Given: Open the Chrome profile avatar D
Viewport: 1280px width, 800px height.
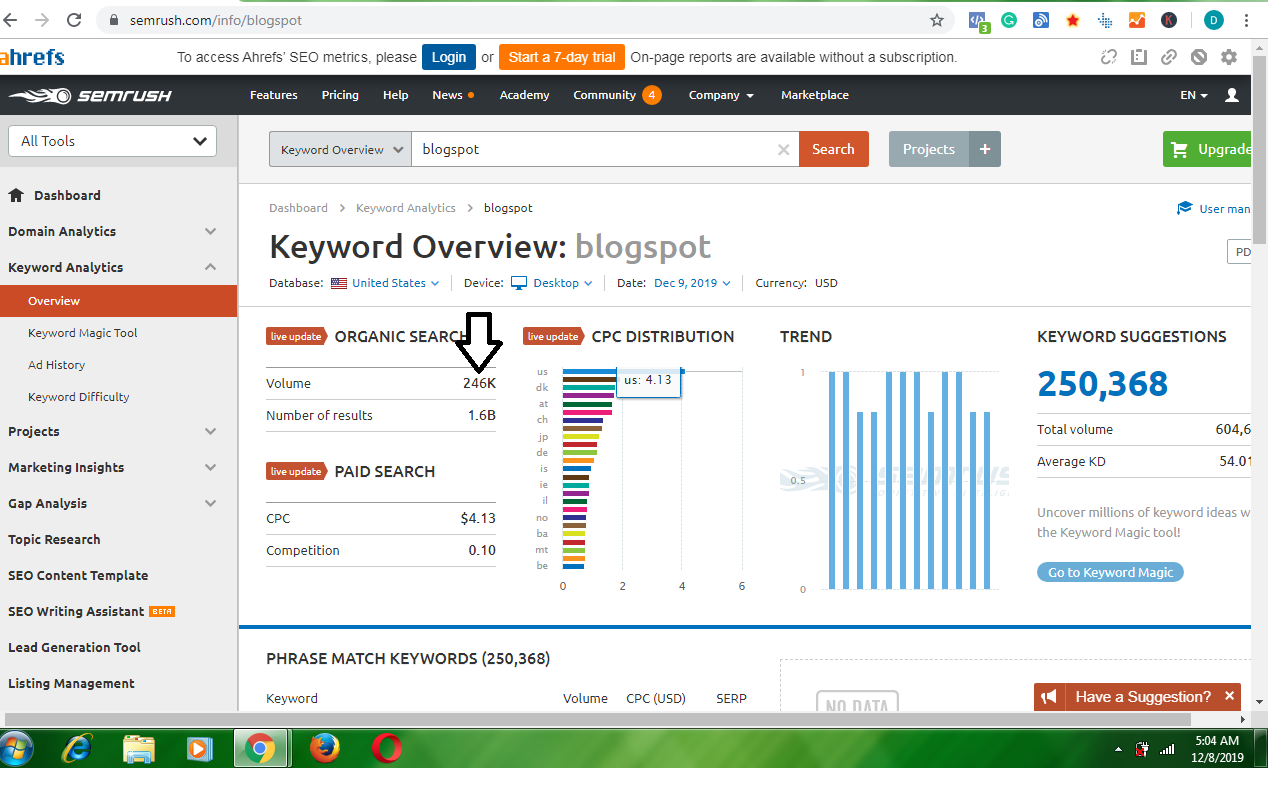Looking at the screenshot, I should [x=1213, y=20].
